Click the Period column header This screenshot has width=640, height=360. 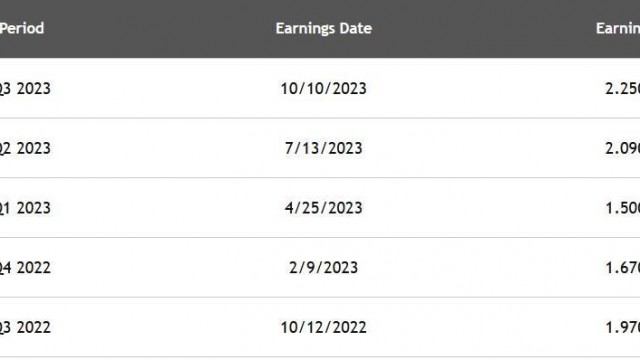pos(22,29)
